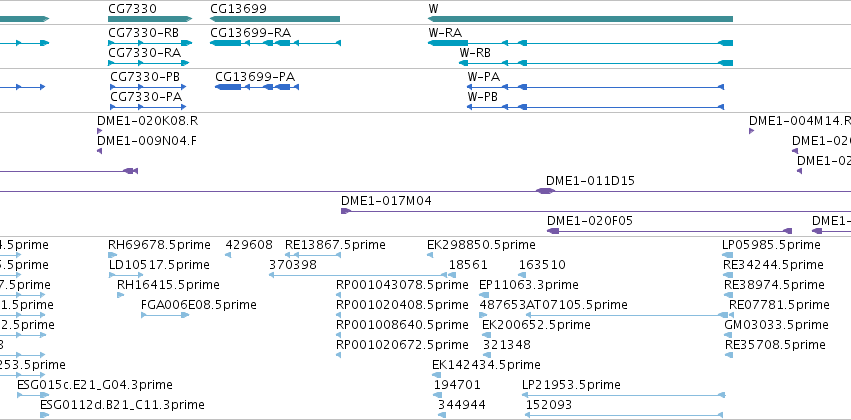The height and width of the screenshot is (420, 851).
Task: Click protein feature CG7330-PA
Action: tap(148, 107)
